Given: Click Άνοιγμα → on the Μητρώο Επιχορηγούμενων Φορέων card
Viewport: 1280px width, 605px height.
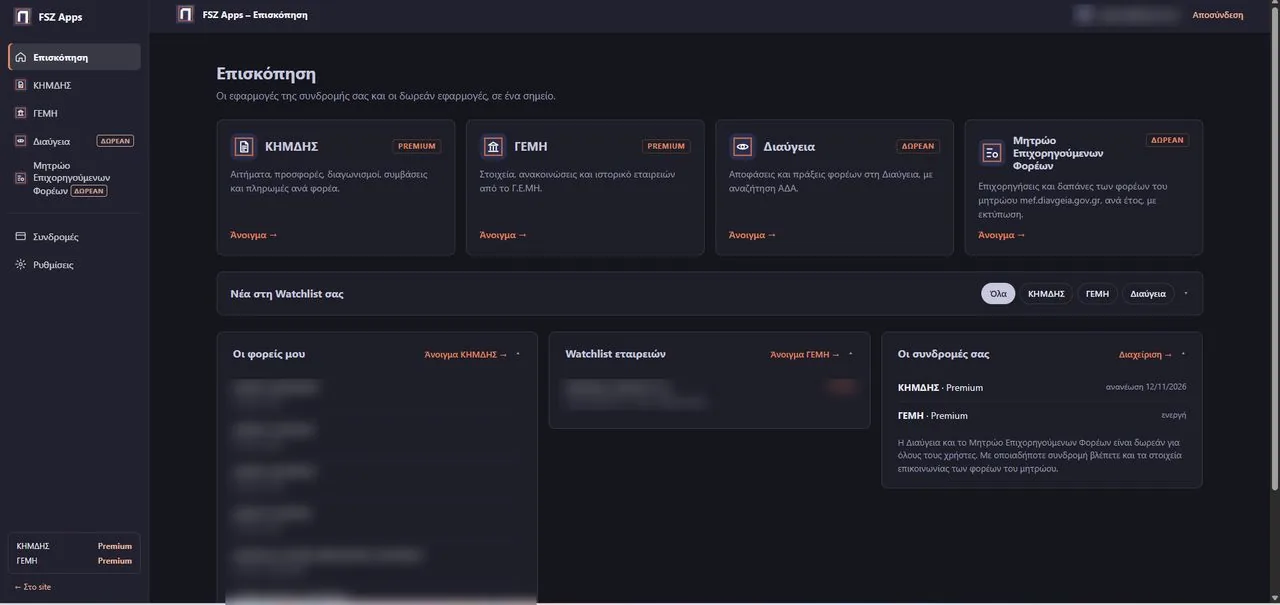Looking at the screenshot, I should pos(1002,235).
